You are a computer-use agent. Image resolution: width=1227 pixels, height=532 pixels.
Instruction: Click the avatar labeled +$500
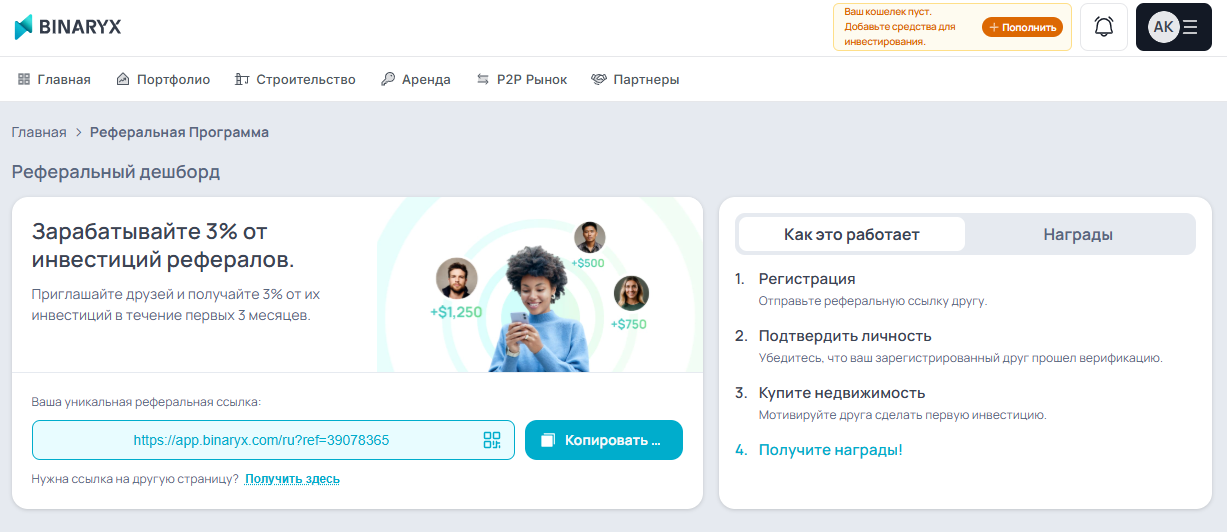(589, 237)
